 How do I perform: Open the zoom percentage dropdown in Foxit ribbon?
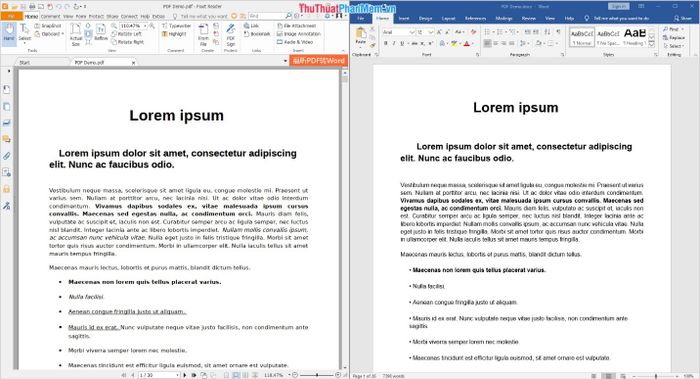(145, 26)
